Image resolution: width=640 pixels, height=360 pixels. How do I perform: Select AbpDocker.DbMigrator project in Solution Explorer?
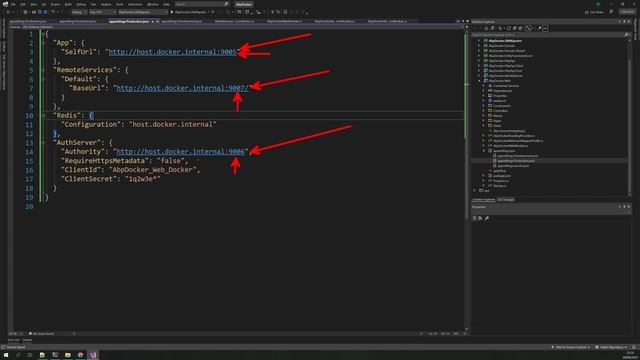point(505,41)
